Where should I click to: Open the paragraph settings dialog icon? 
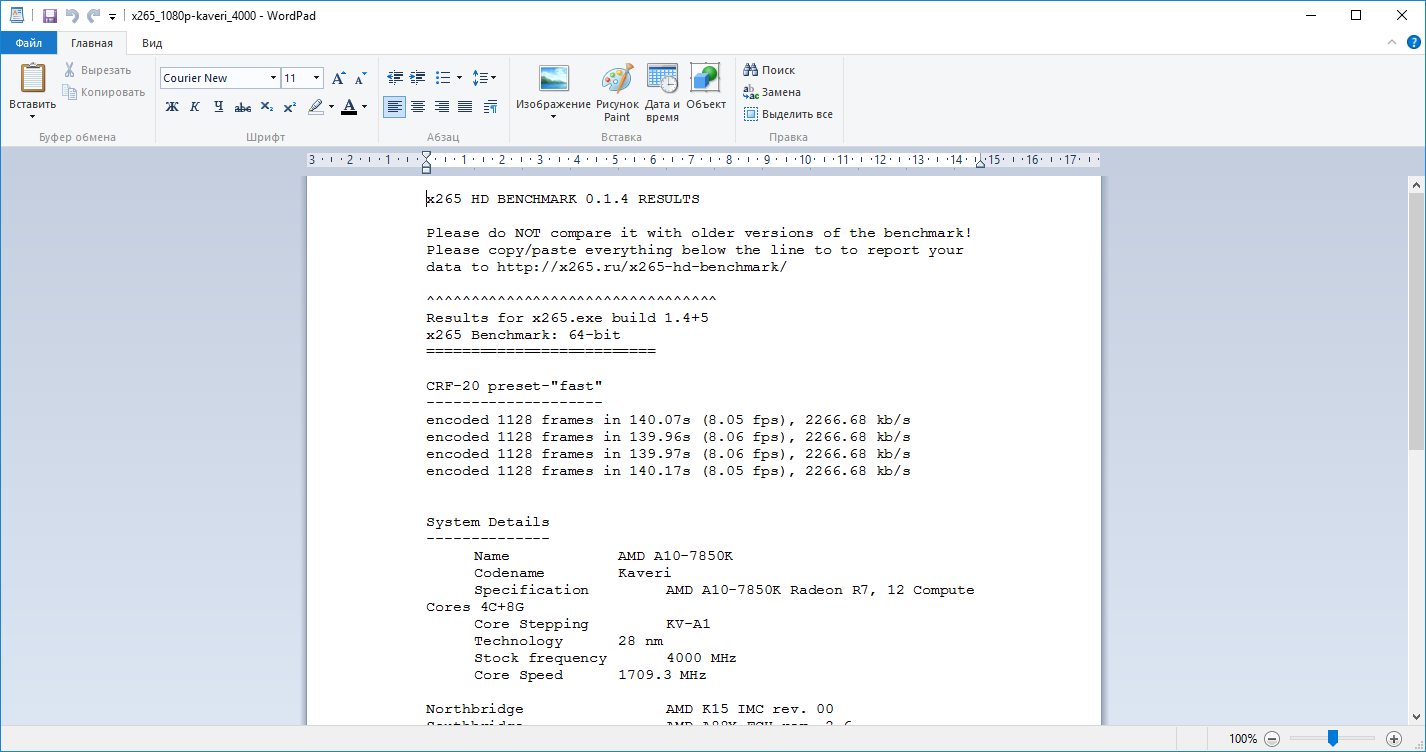[x=490, y=107]
